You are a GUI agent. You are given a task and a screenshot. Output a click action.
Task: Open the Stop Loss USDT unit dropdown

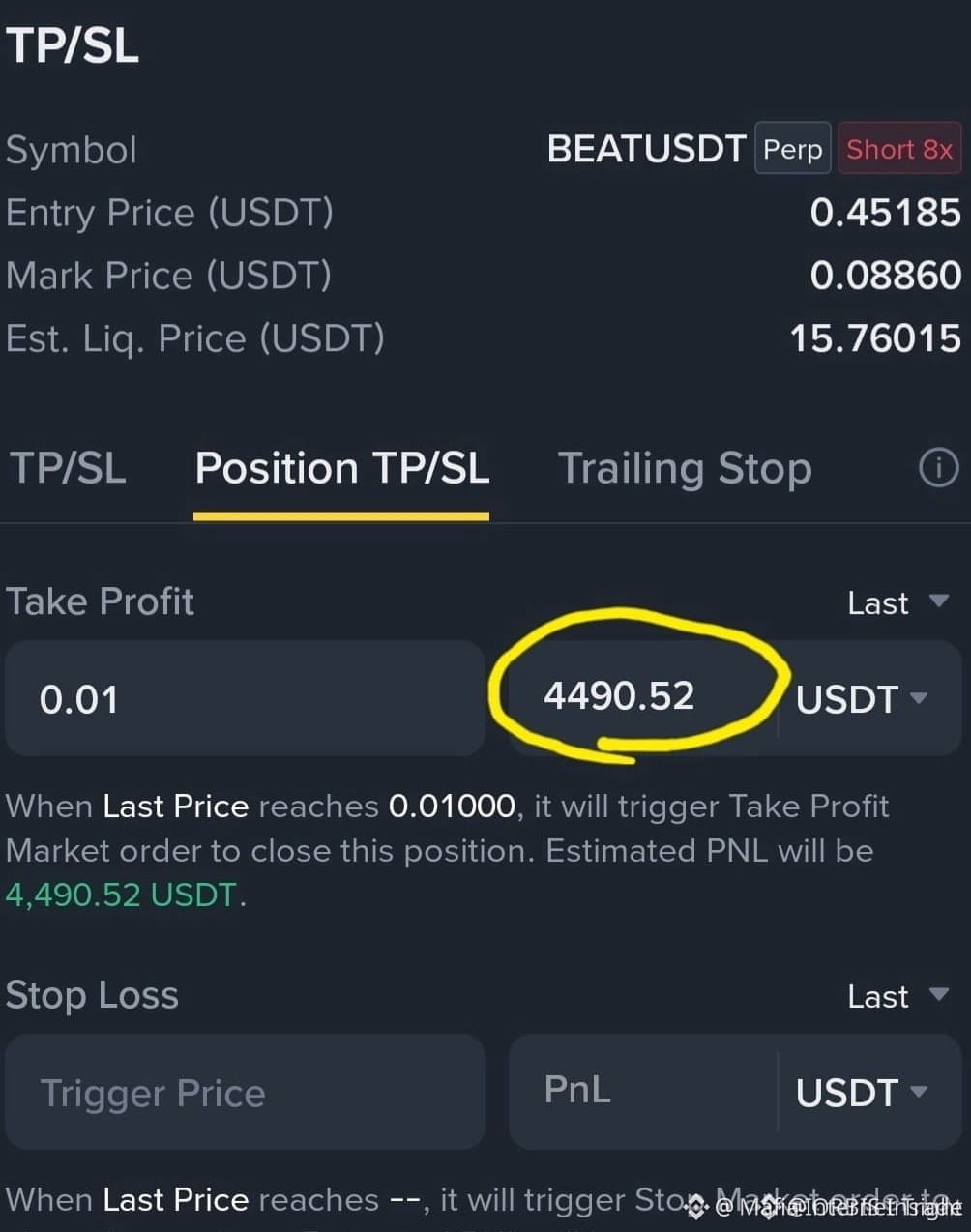pos(862,1093)
